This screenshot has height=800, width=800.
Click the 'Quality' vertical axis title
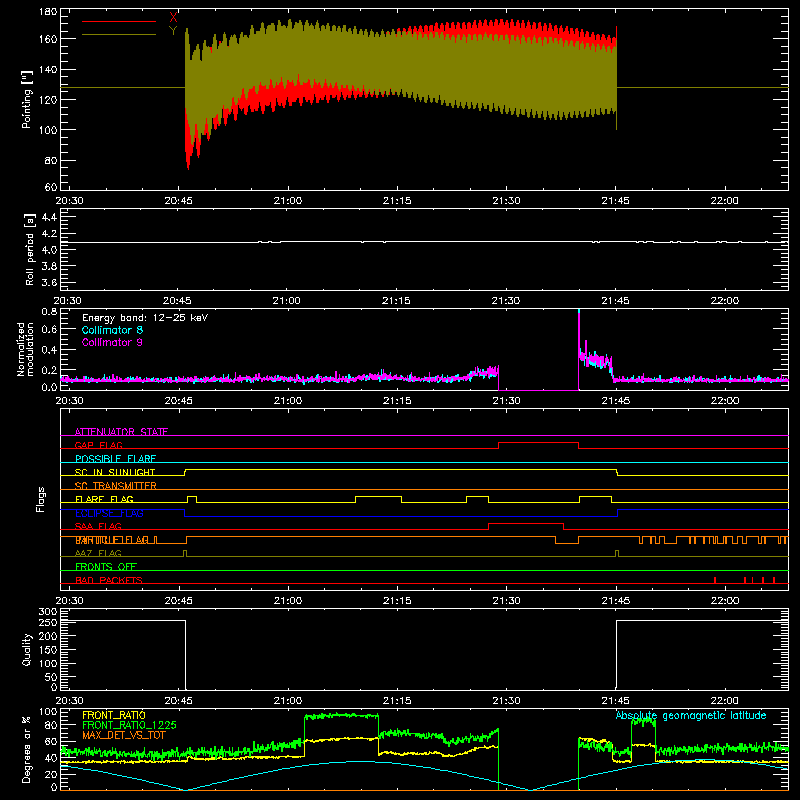click(27, 649)
